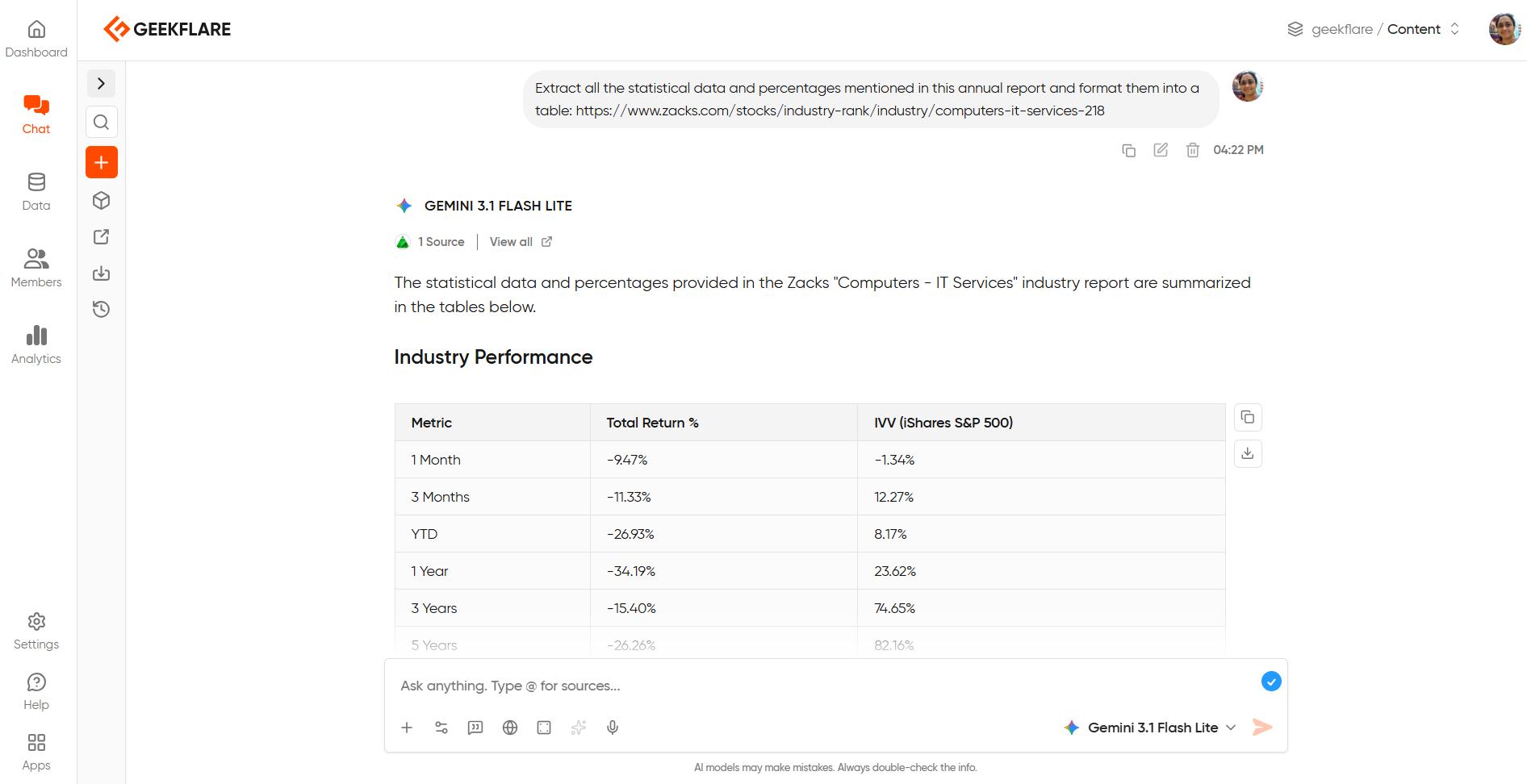Screen dimensions: 1527x784
Task: Start a new chat with the plus button
Action: [x=101, y=162]
